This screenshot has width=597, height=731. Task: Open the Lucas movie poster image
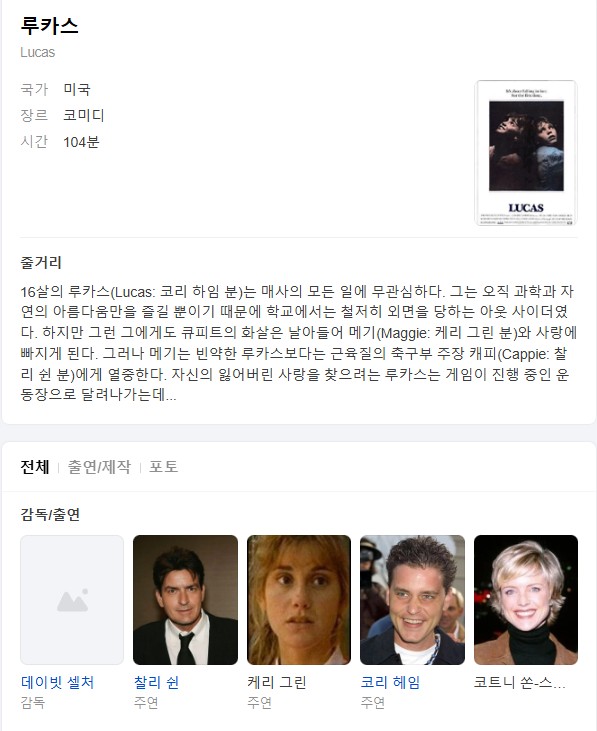[x=526, y=153]
